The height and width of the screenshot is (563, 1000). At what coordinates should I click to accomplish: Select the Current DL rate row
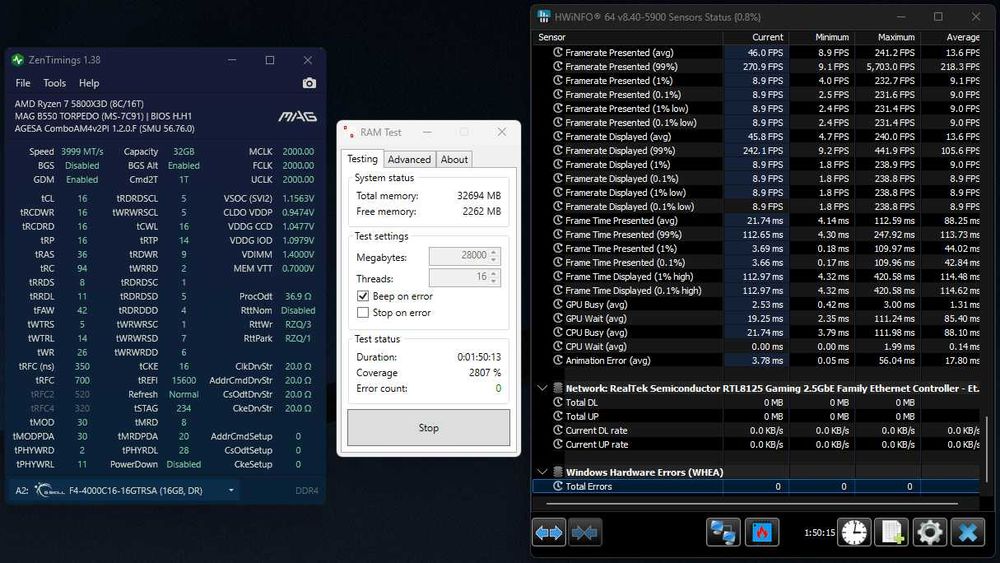click(x=756, y=430)
